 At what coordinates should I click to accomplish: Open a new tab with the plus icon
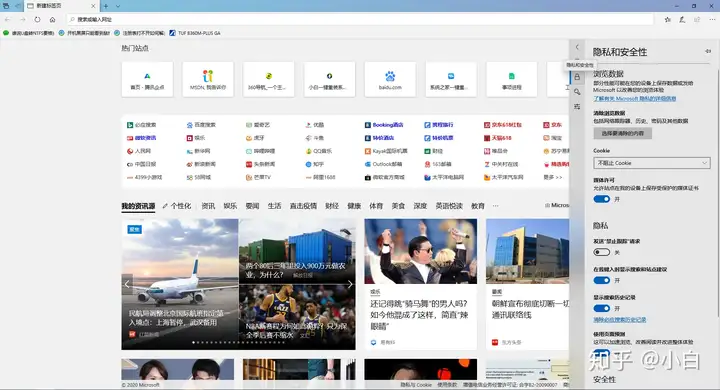pyautogui.click(x=106, y=6)
